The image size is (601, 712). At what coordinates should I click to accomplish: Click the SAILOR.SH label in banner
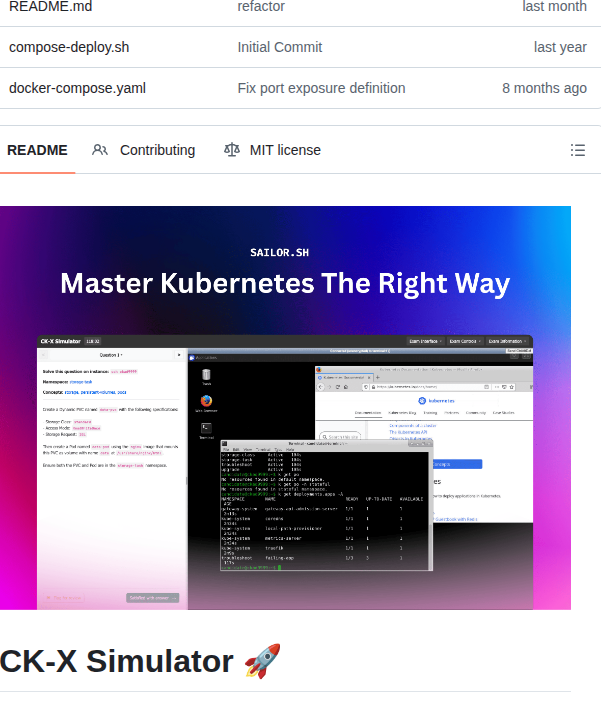(x=279, y=253)
